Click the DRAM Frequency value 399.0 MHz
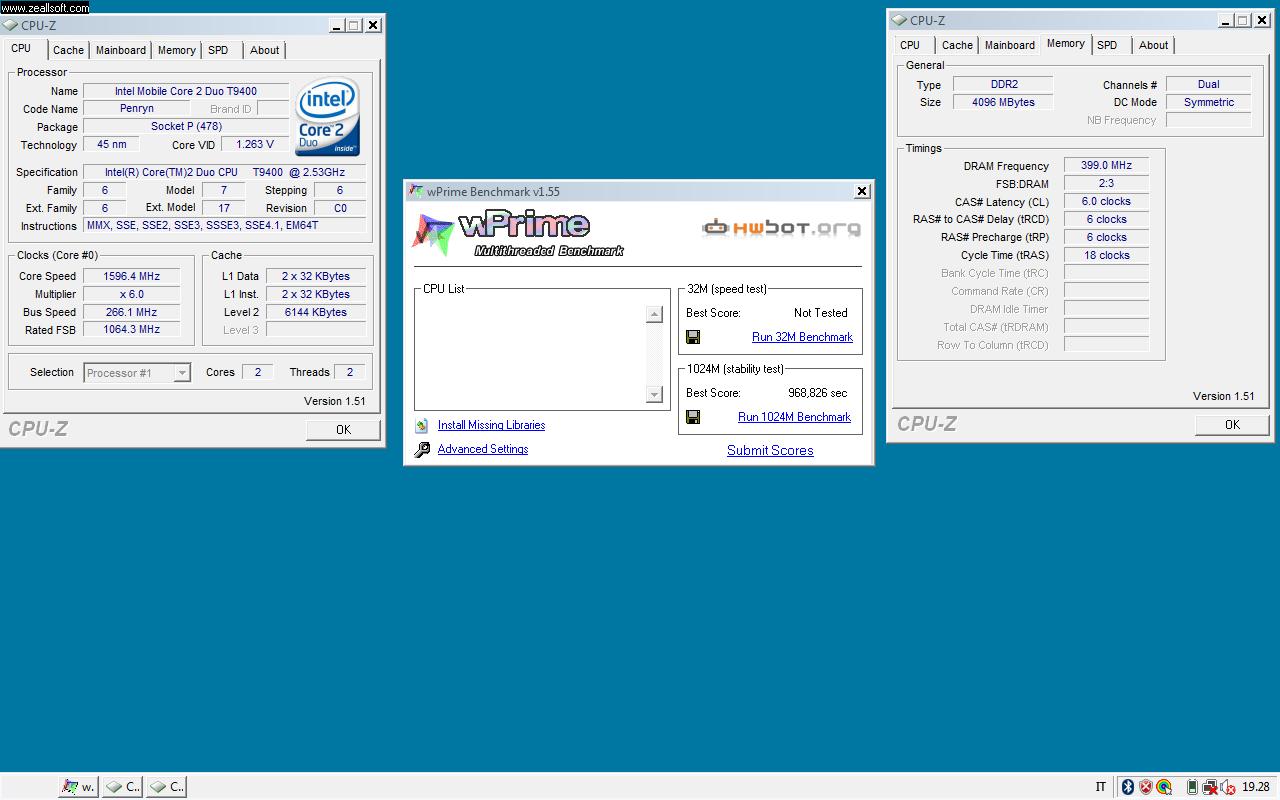1280x800 pixels. click(1106, 165)
